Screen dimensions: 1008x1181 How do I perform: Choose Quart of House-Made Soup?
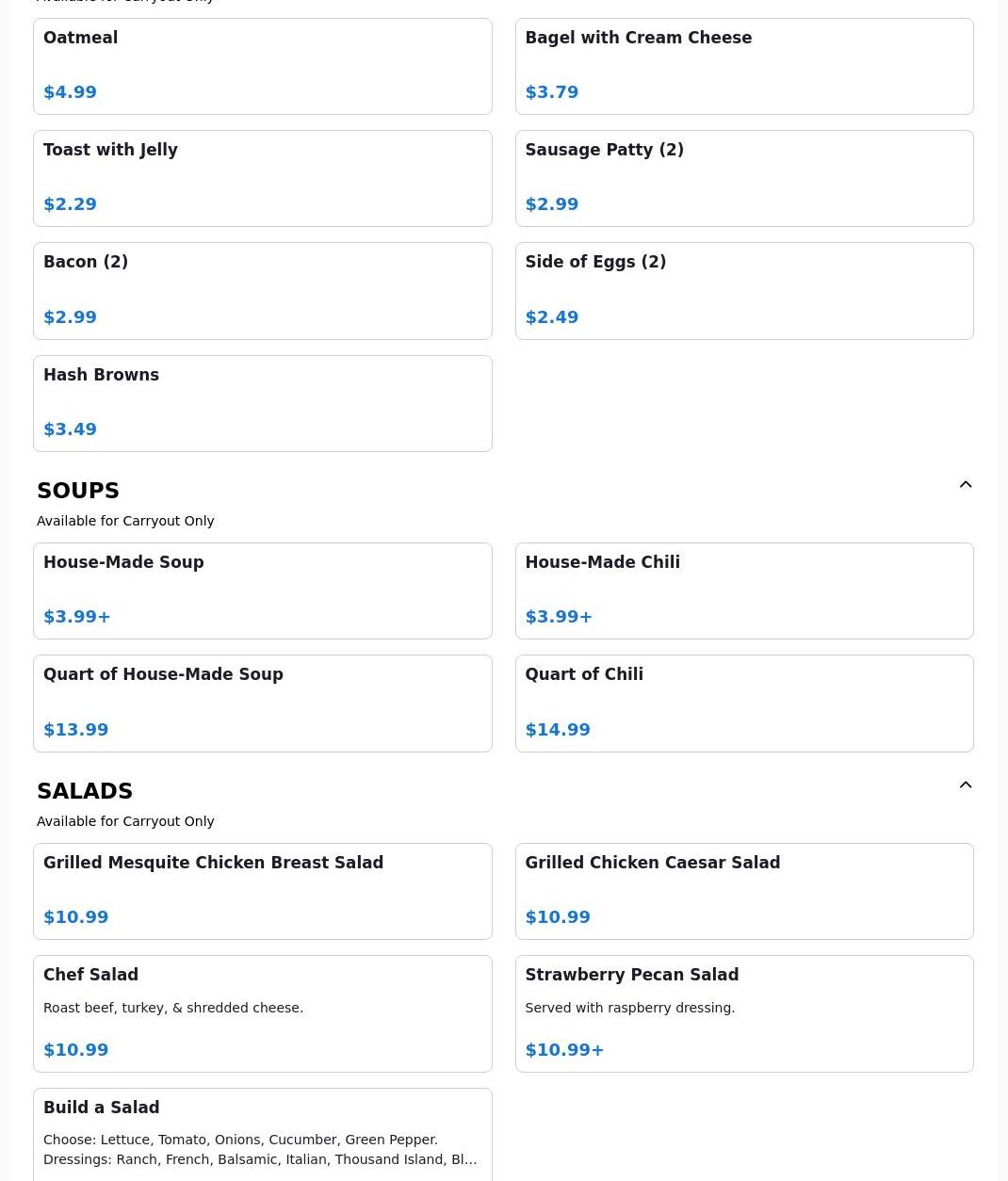click(x=262, y=703)
